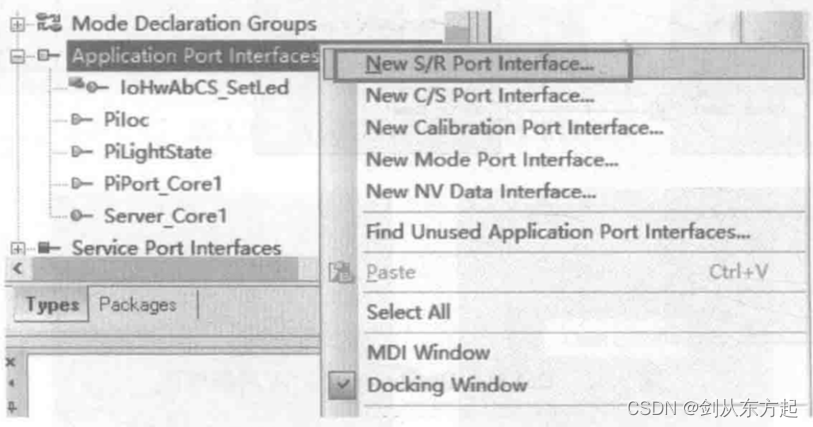This screenshot has height=427, width=813.
Task: Click the PiIoc port interface icon
Action: tap(83, 120)
